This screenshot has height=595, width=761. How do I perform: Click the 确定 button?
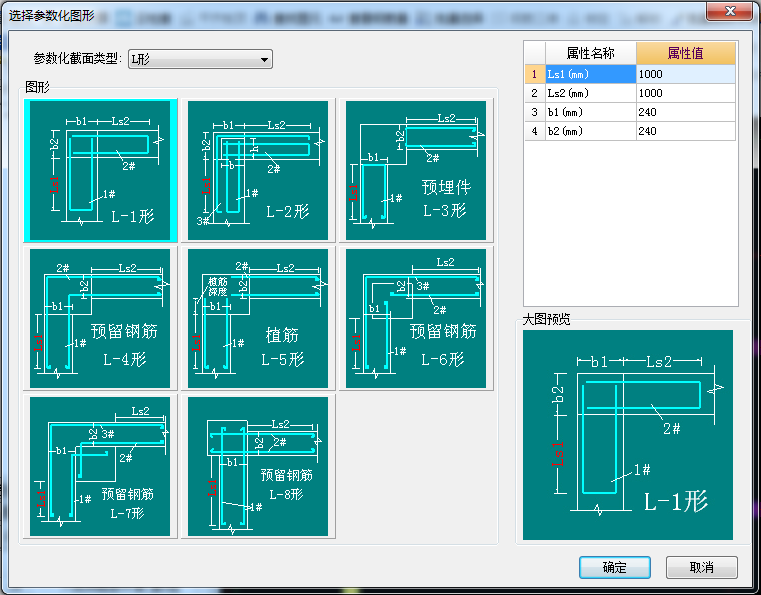click(x=614, y=567)
